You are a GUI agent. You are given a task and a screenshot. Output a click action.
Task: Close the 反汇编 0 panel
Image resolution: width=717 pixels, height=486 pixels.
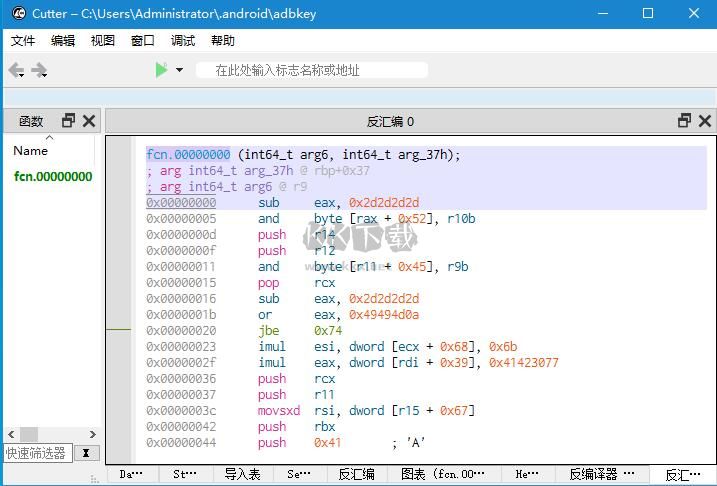tap(705, 121)
